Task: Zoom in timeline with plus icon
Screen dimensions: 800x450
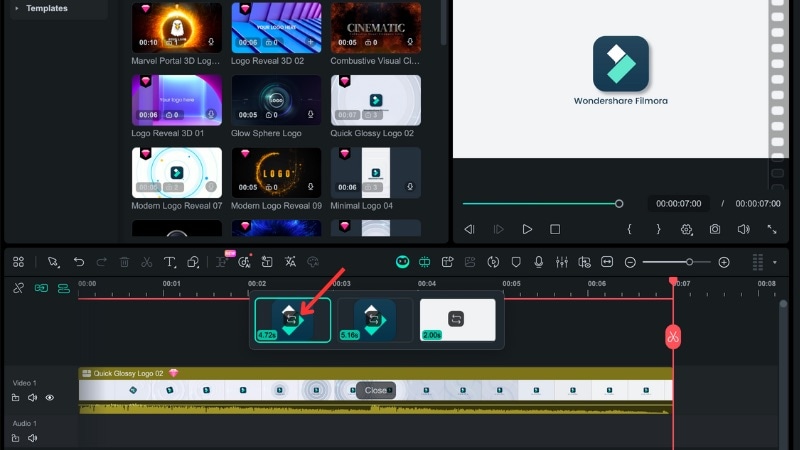Action: (x=723, y=262)
